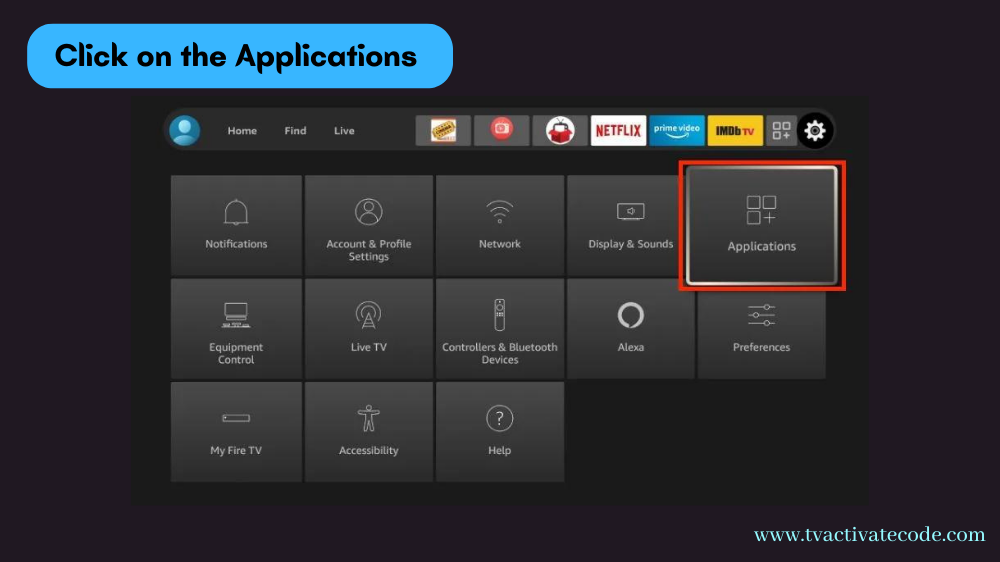Open the Live TV settings tile

pos(369,329)
